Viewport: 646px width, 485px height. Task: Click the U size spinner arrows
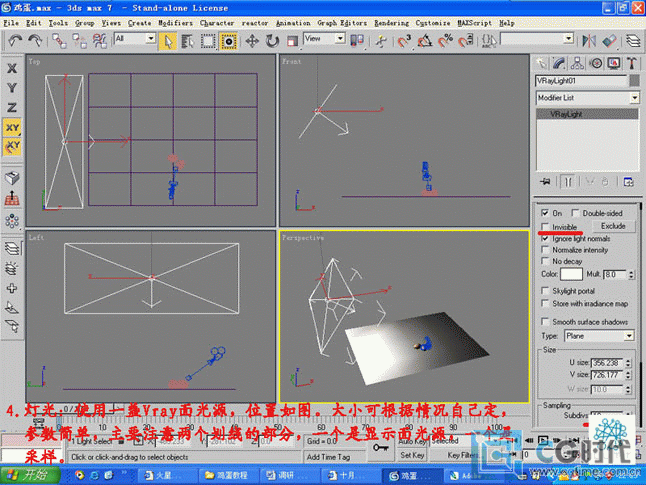pyautogui.click(x=628, y=363)
